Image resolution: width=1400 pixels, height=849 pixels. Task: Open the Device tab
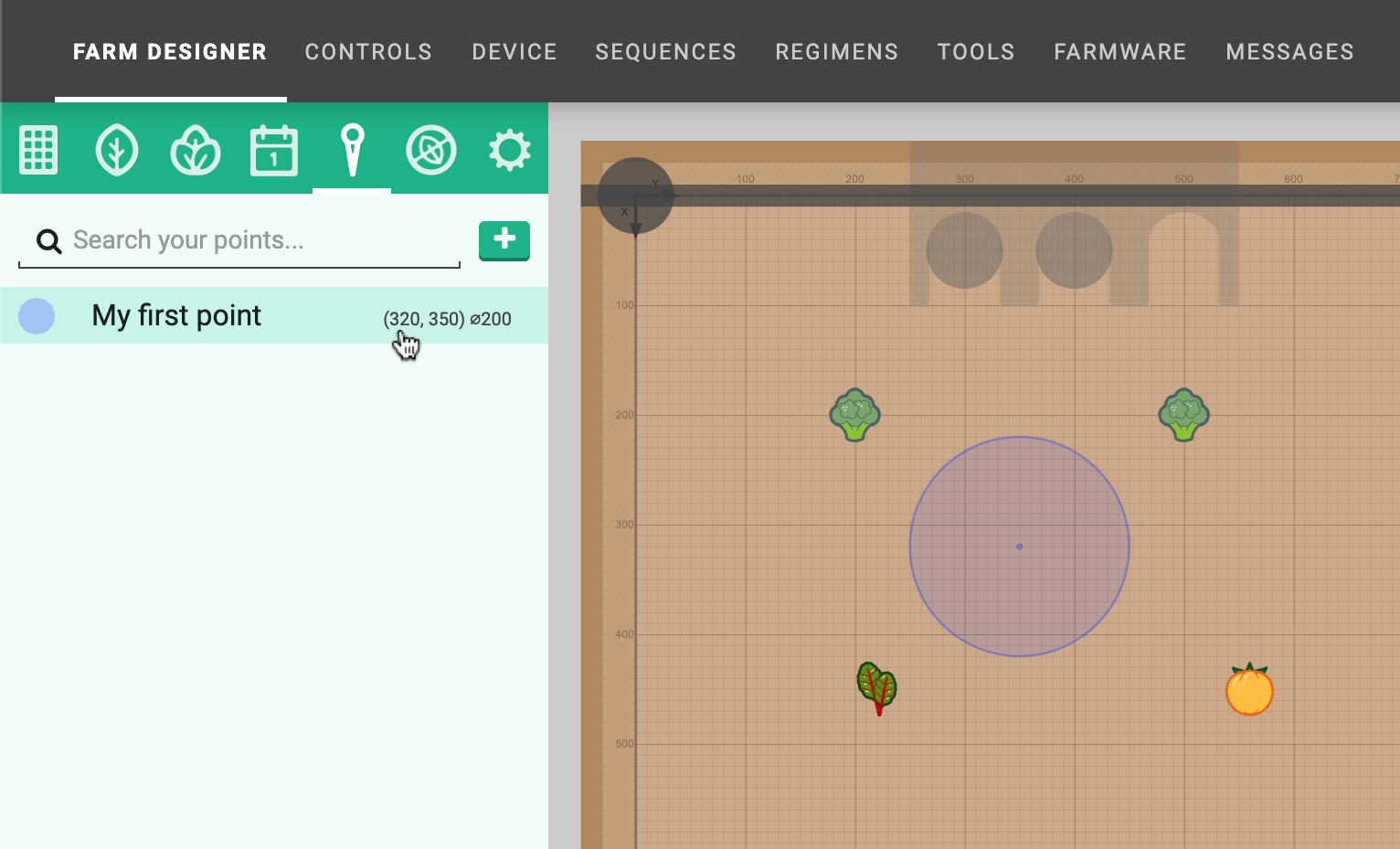point(514,52)
